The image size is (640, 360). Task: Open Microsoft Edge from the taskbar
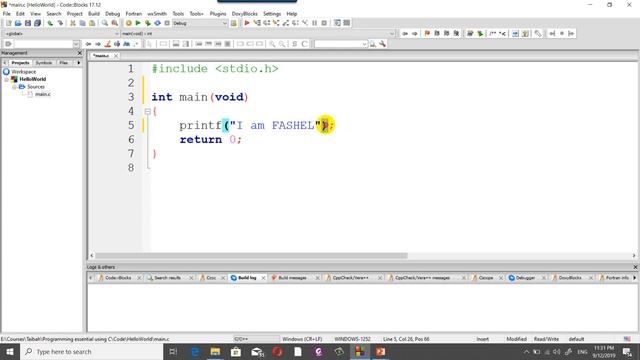point(195,351)
